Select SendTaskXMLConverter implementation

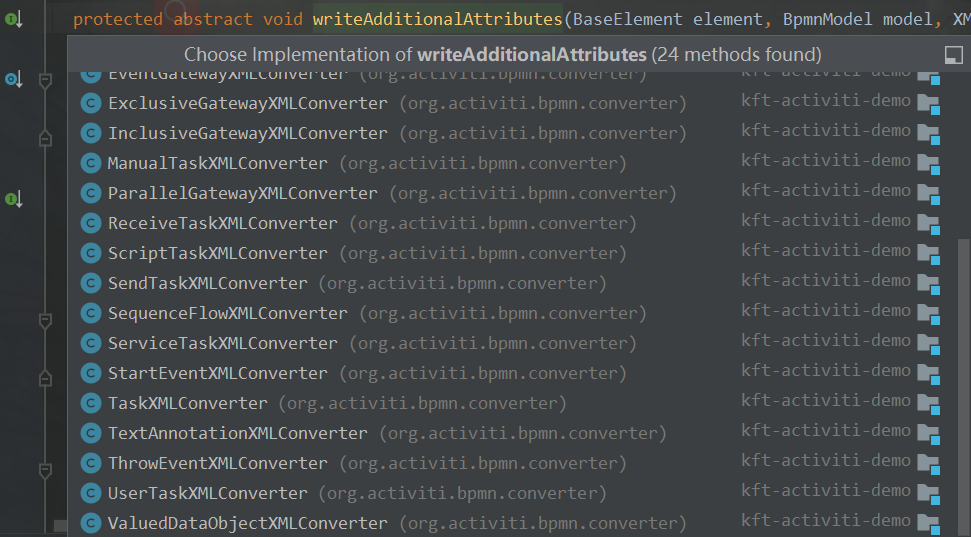point(514,283)
